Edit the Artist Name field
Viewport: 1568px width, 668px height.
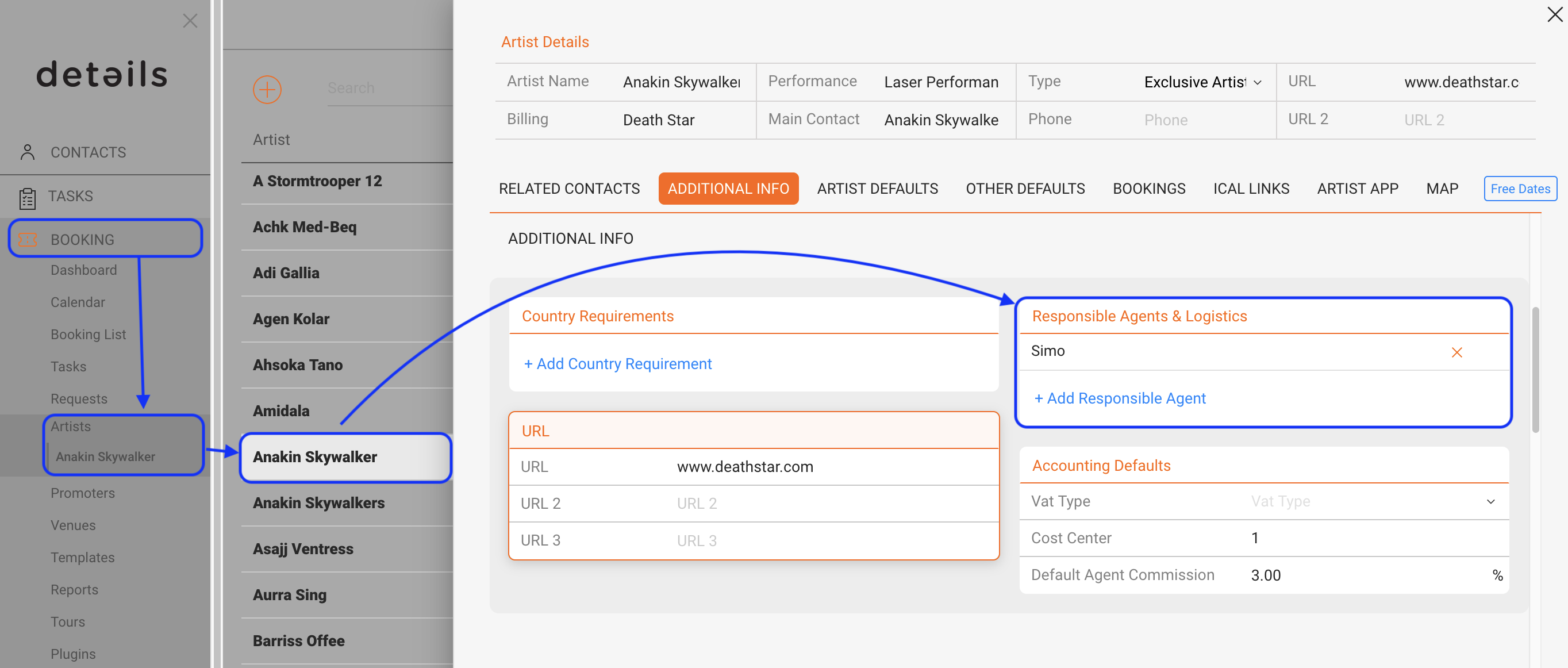[682, 82]
